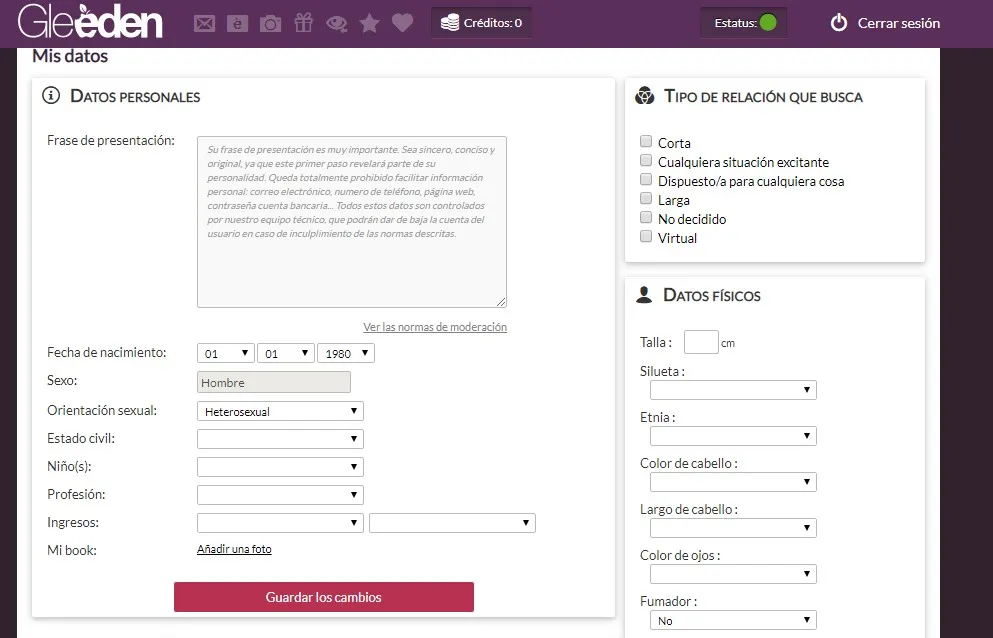Click Añadir una foto link

234,549
